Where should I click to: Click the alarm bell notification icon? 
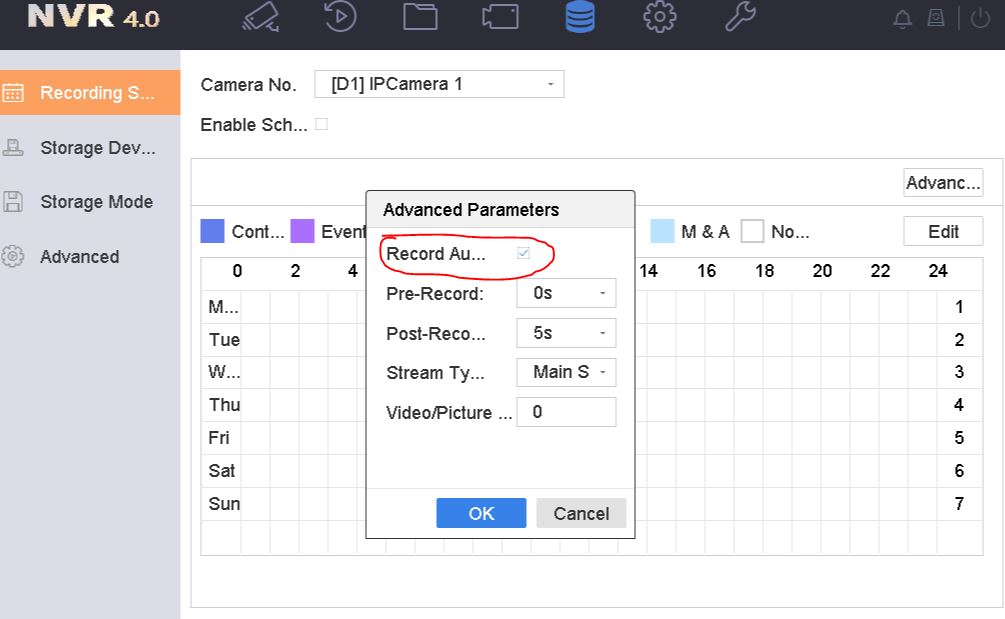[903, 19]
